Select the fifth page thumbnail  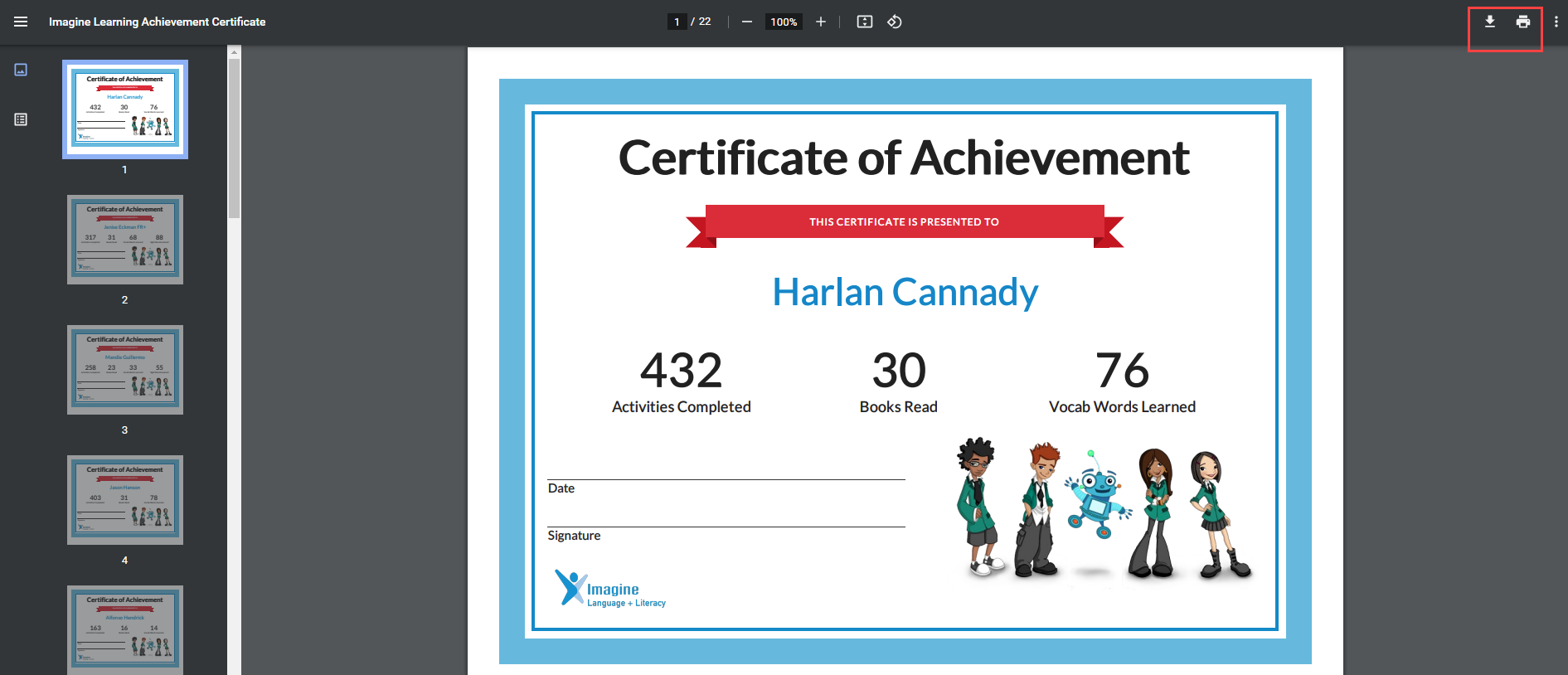tap(125, 629)
